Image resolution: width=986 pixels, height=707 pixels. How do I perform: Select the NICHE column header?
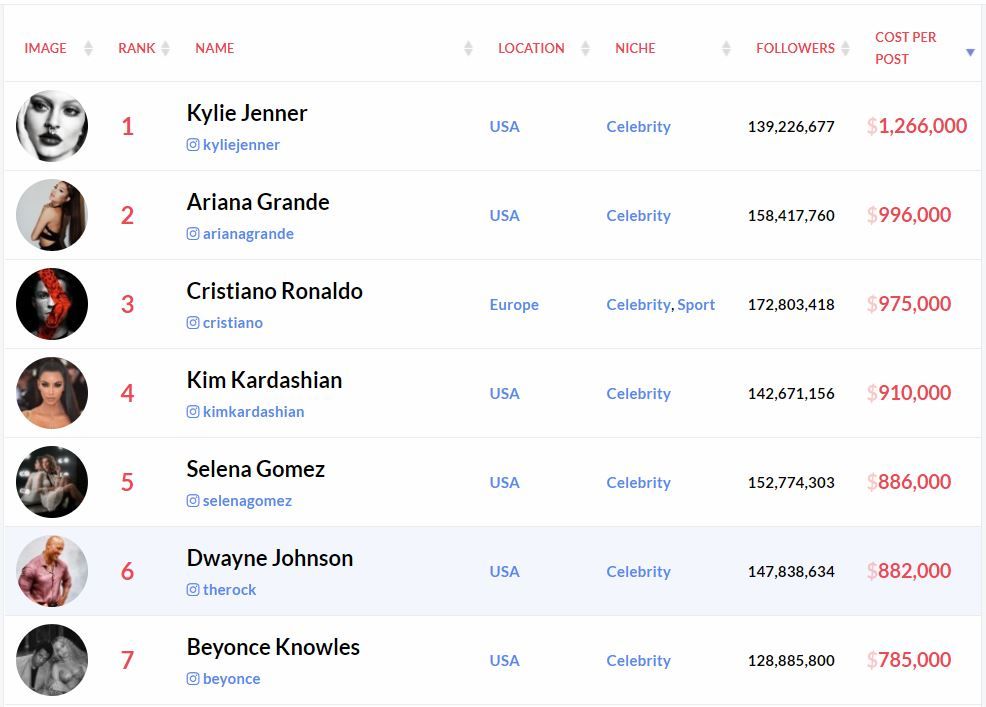click(635, 47)
